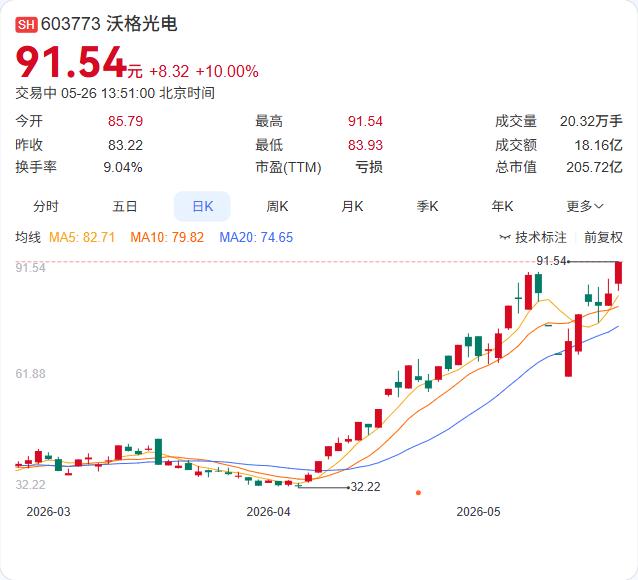Click the MA20: 74.65 indicator label
Screen dimensions: 638x580
pyautogui.click(x=256, y=237)
